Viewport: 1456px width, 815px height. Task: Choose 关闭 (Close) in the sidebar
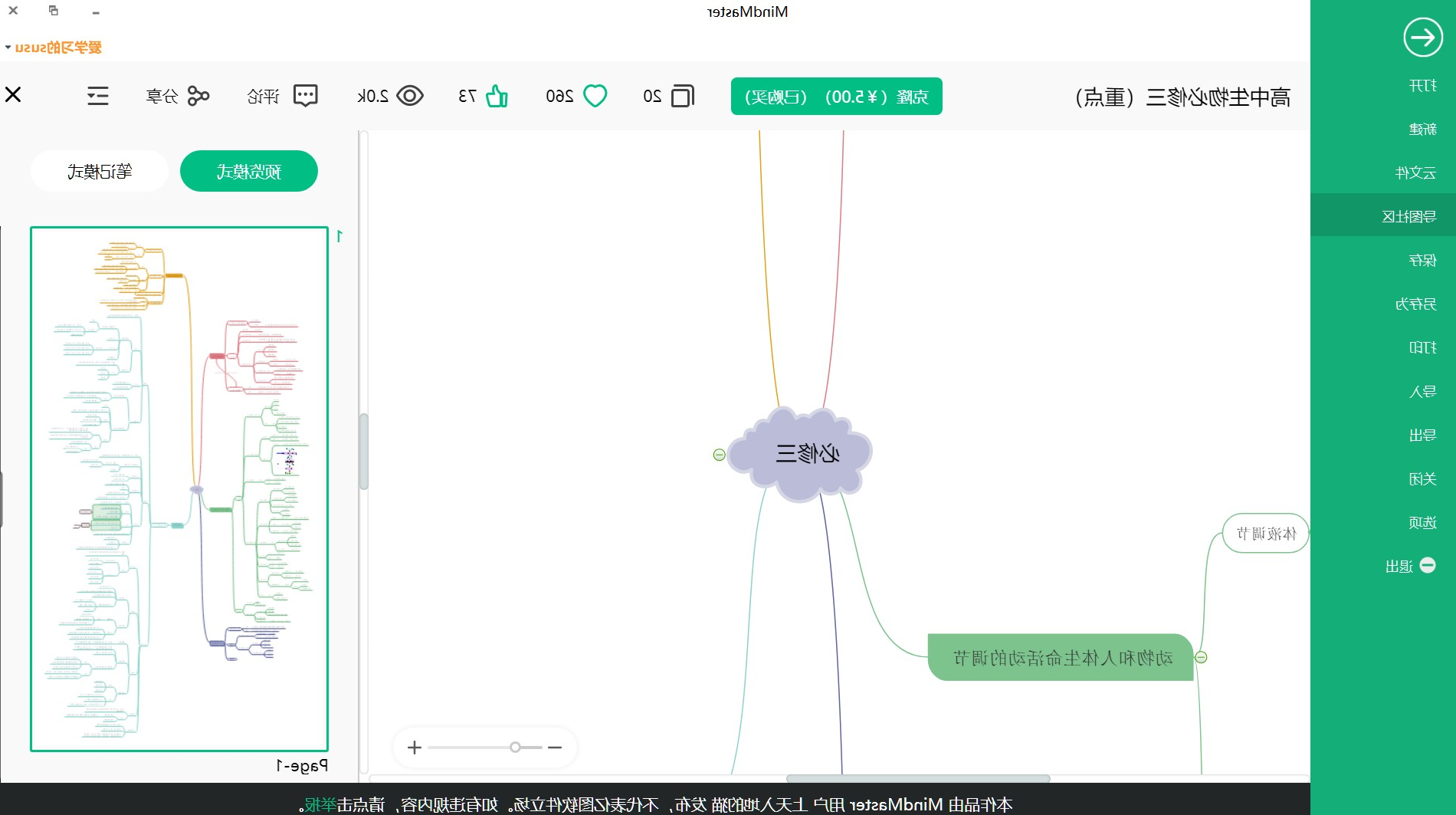(1422, 478)
